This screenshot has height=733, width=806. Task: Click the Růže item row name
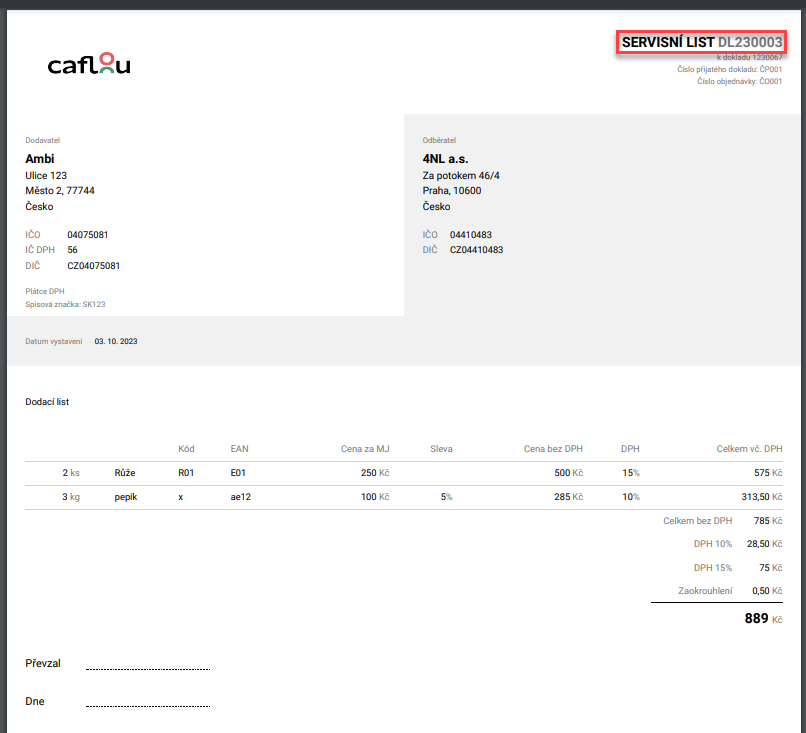pos(125,472)
